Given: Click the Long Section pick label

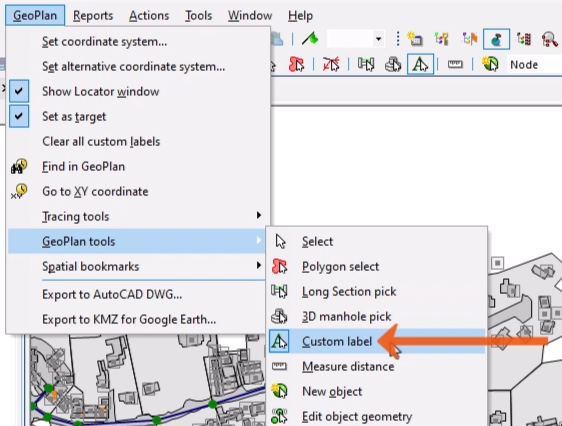Looking at the screenshot, I should coord(349,292).
